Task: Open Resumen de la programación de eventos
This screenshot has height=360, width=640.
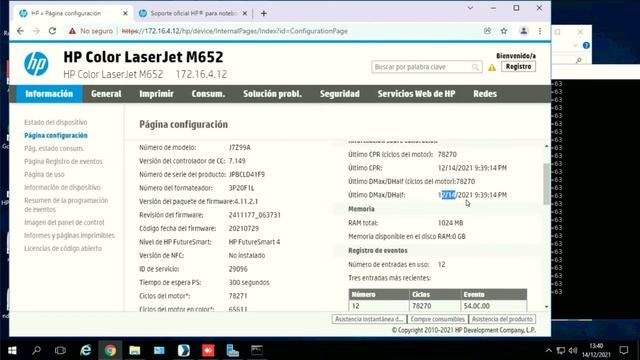Action: [x=66, y=205]
